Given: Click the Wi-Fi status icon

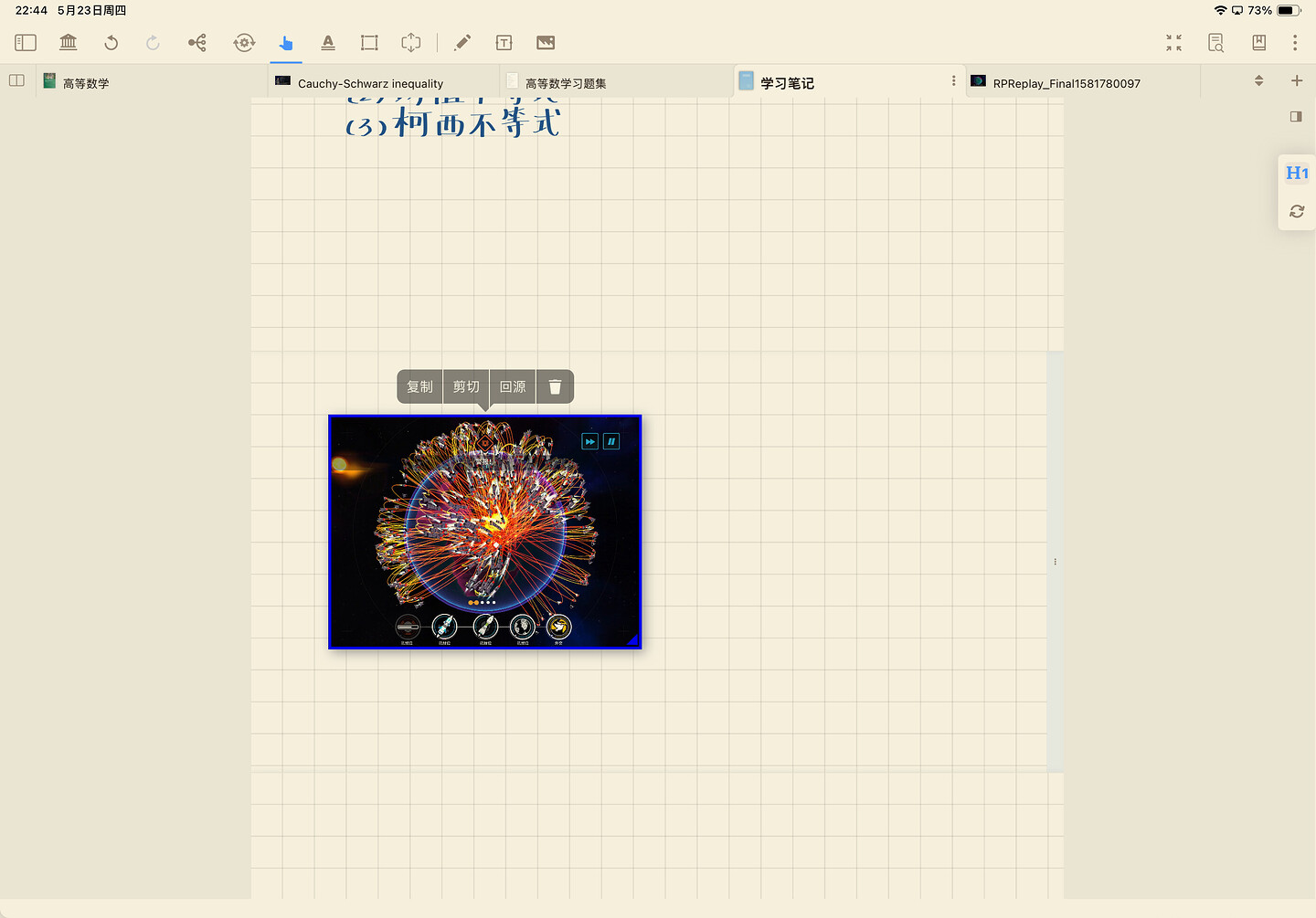Looking at the screenshot, I should coord(1220,10).
